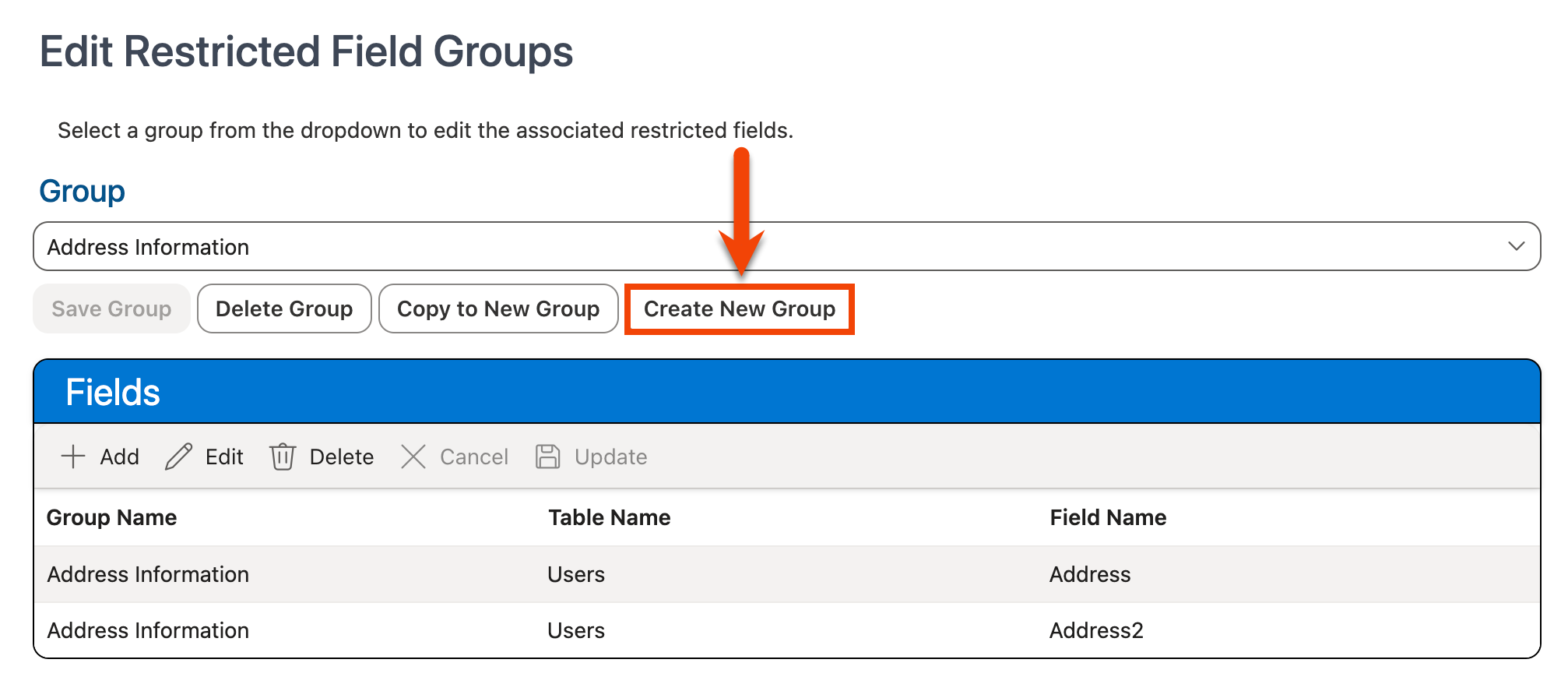Click the Users cell in the second row
This screenshot has height=684, width=1568.
tap(576, 631)
